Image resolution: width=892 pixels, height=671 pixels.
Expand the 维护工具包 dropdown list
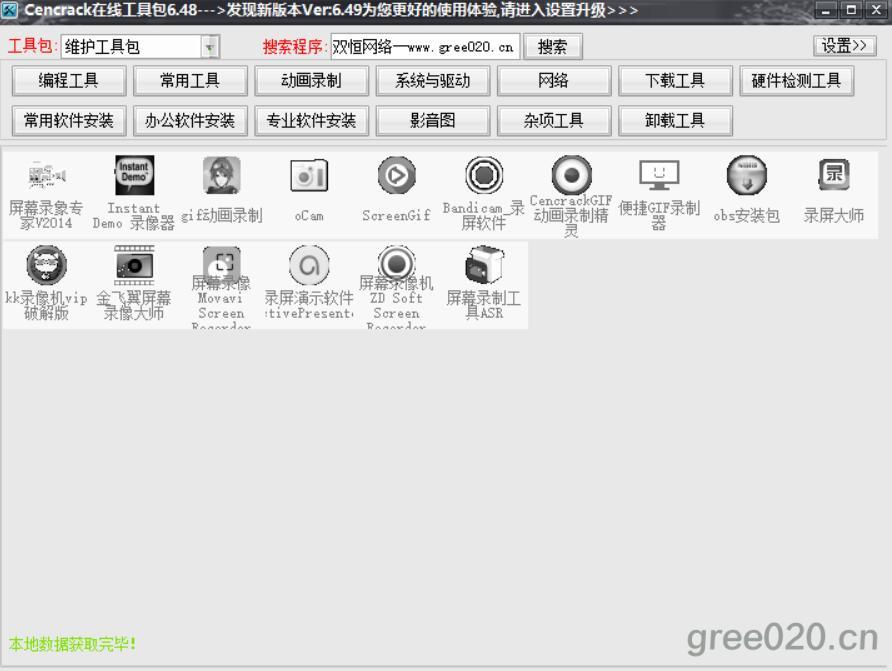(210, 47)
